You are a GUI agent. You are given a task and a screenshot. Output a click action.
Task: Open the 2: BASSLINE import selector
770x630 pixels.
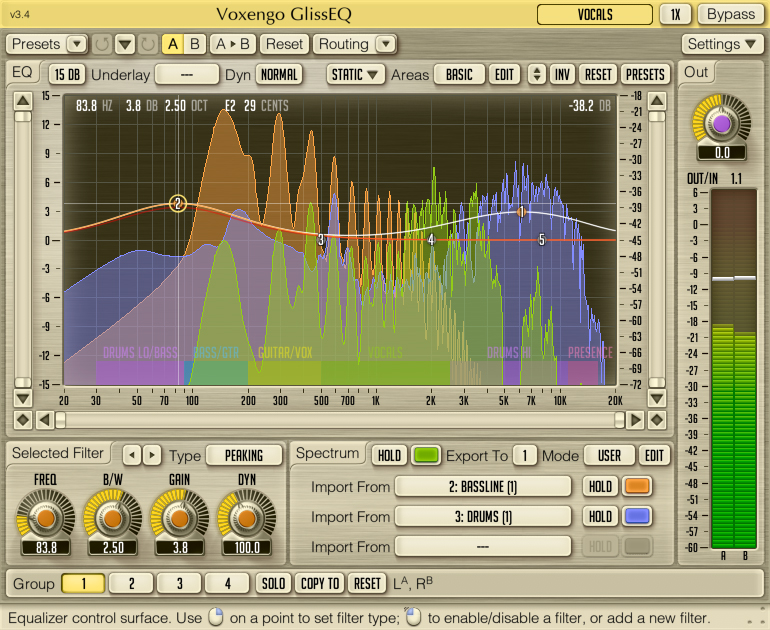[483, 487]
